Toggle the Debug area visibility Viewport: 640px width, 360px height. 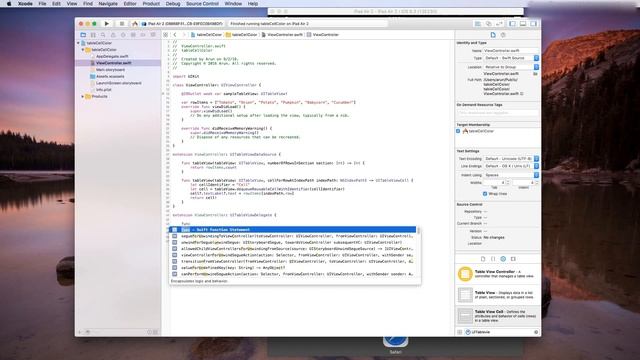click(x=523, y=24)
